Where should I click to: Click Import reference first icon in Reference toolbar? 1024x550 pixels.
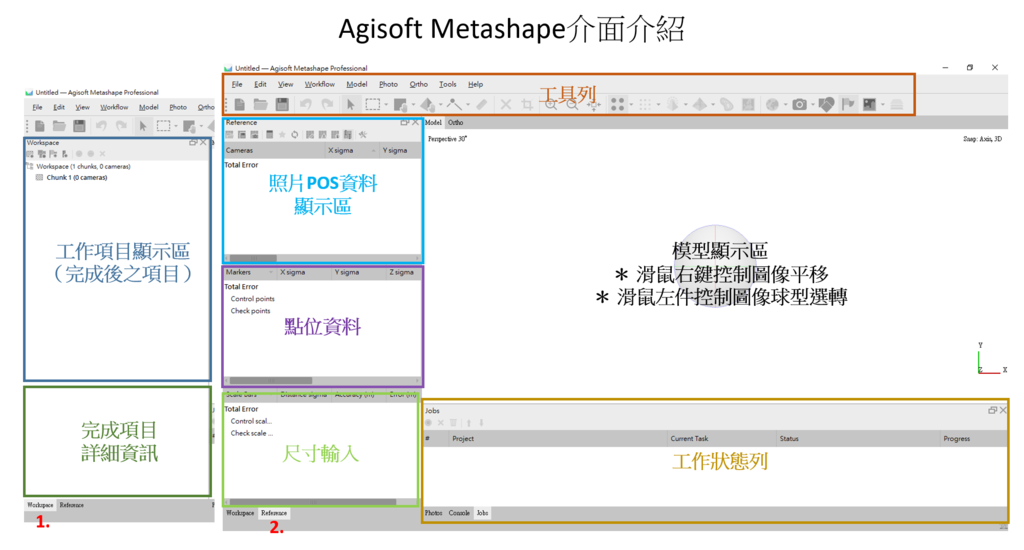click(229, 135)
